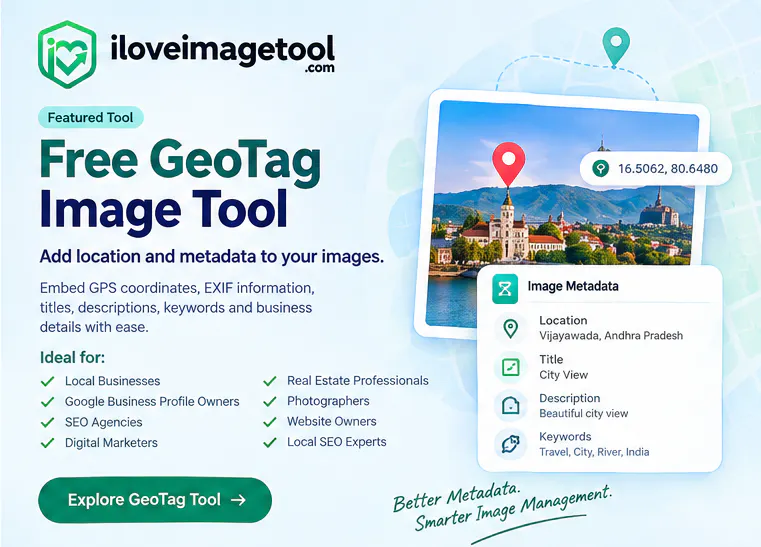The height and width of the screenshot is (547, 761).
Task: Click the Website Owners list item text
Action: 331,421
